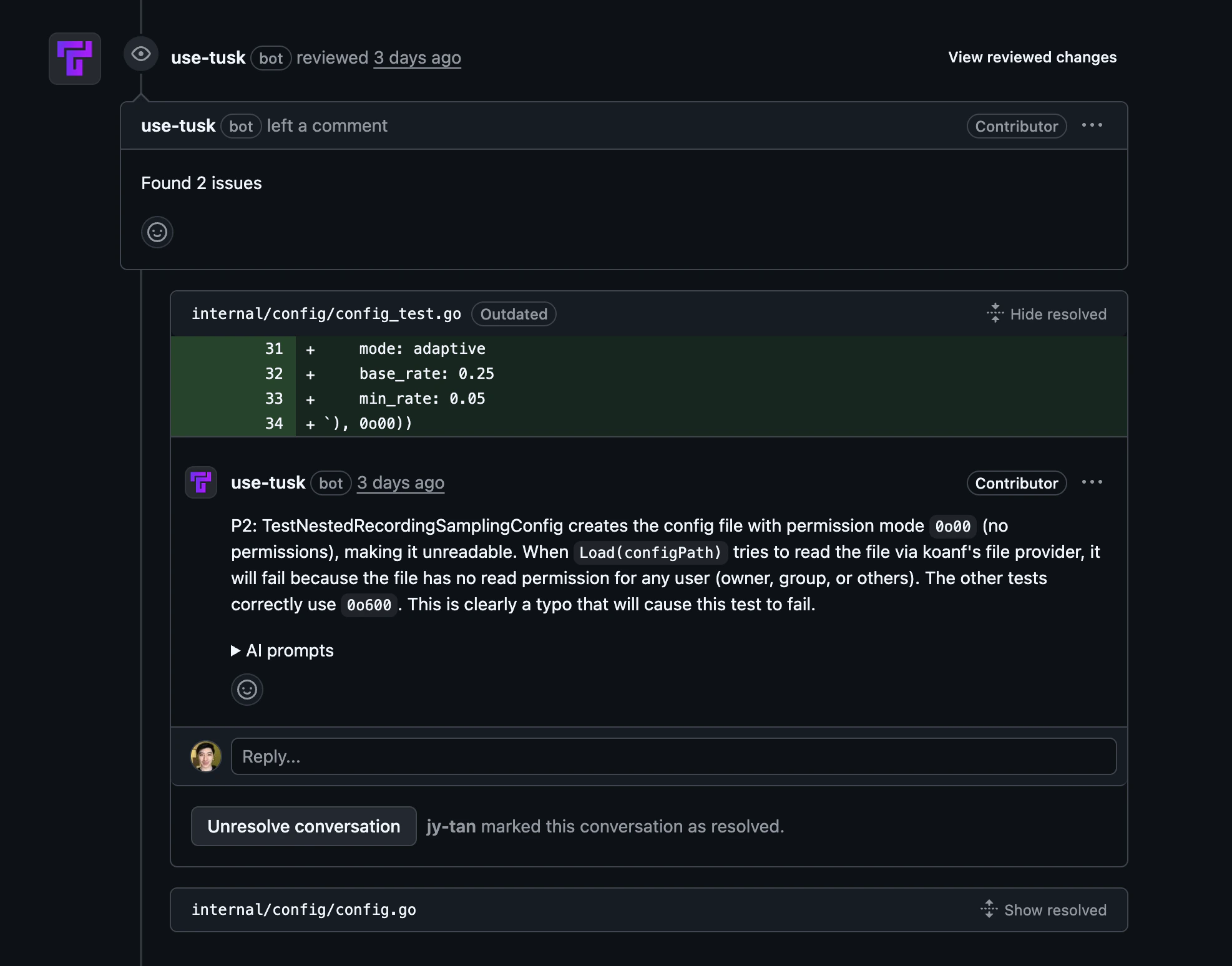This screenshot has width=1232, height=966.
Task: Open the smiley reaction icon below the P2 comment
Action: 247,690
